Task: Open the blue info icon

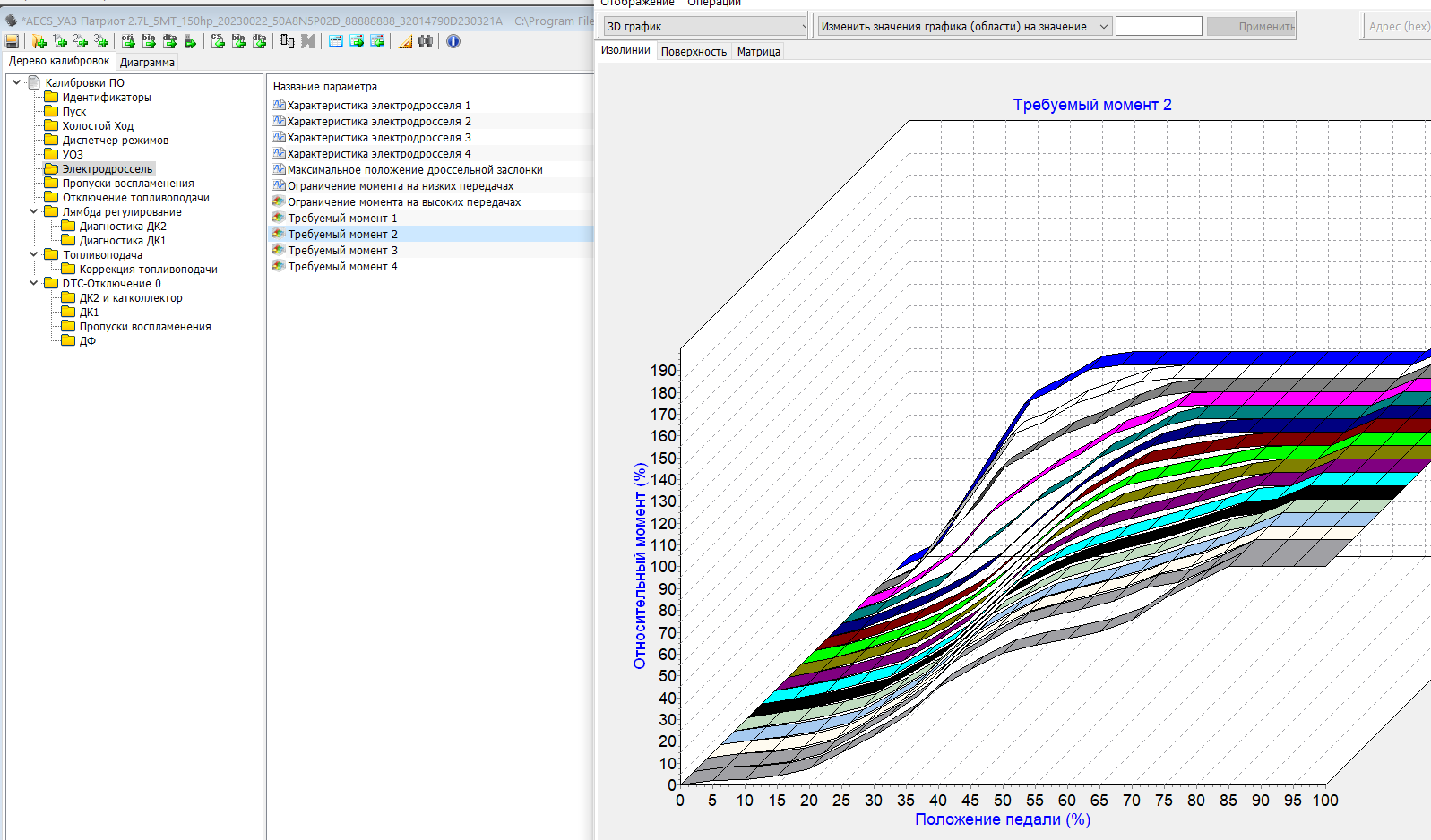Action: point(453,41)
